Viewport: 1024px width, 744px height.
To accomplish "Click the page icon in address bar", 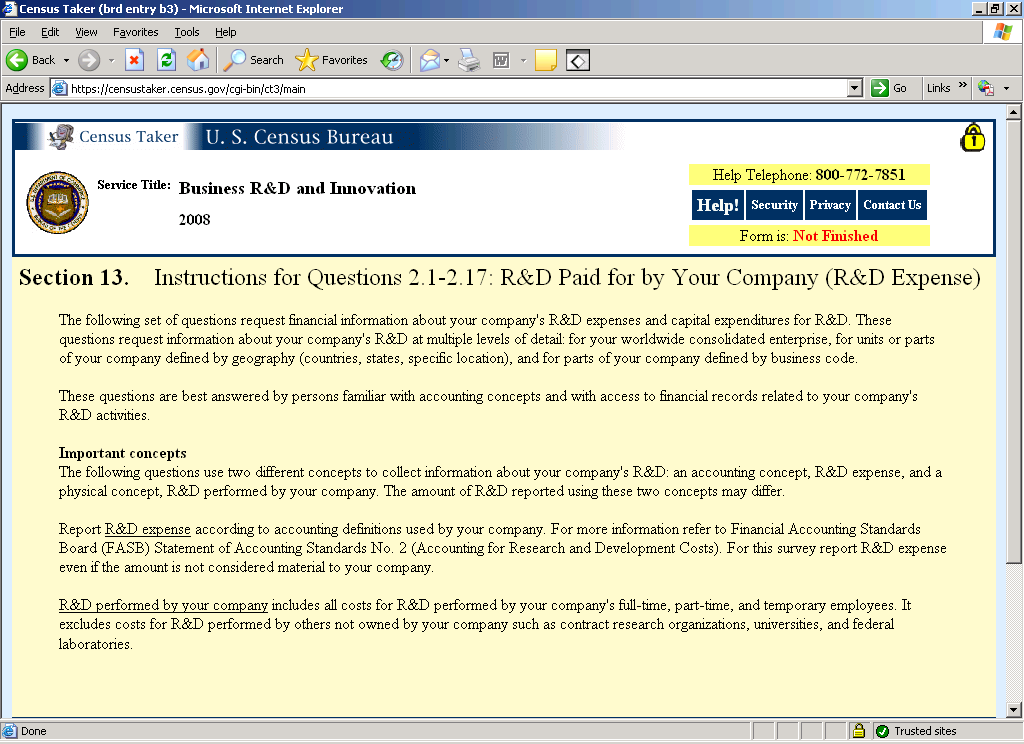I will tap(59, 88).
